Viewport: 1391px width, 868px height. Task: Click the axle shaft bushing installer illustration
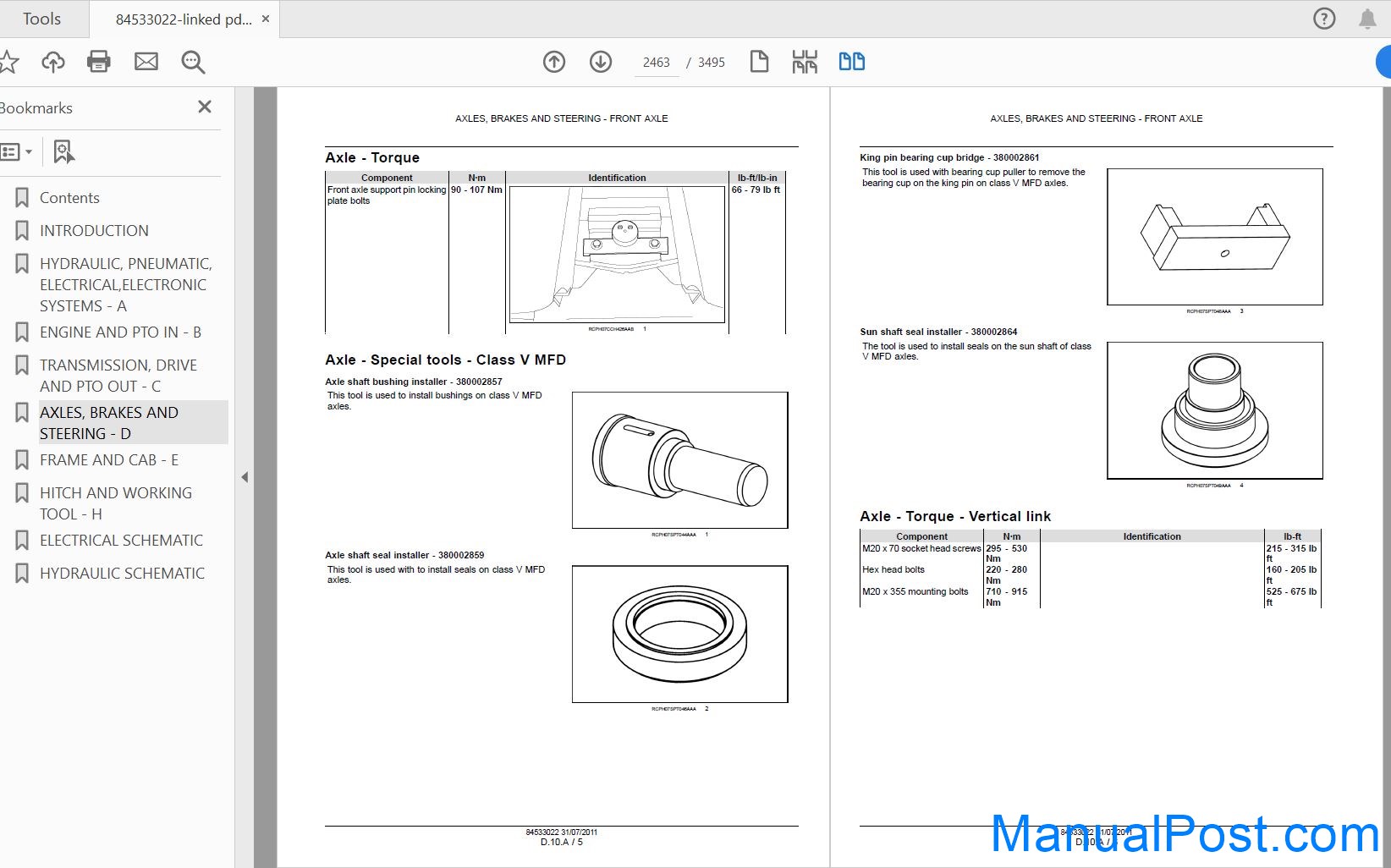680,460
